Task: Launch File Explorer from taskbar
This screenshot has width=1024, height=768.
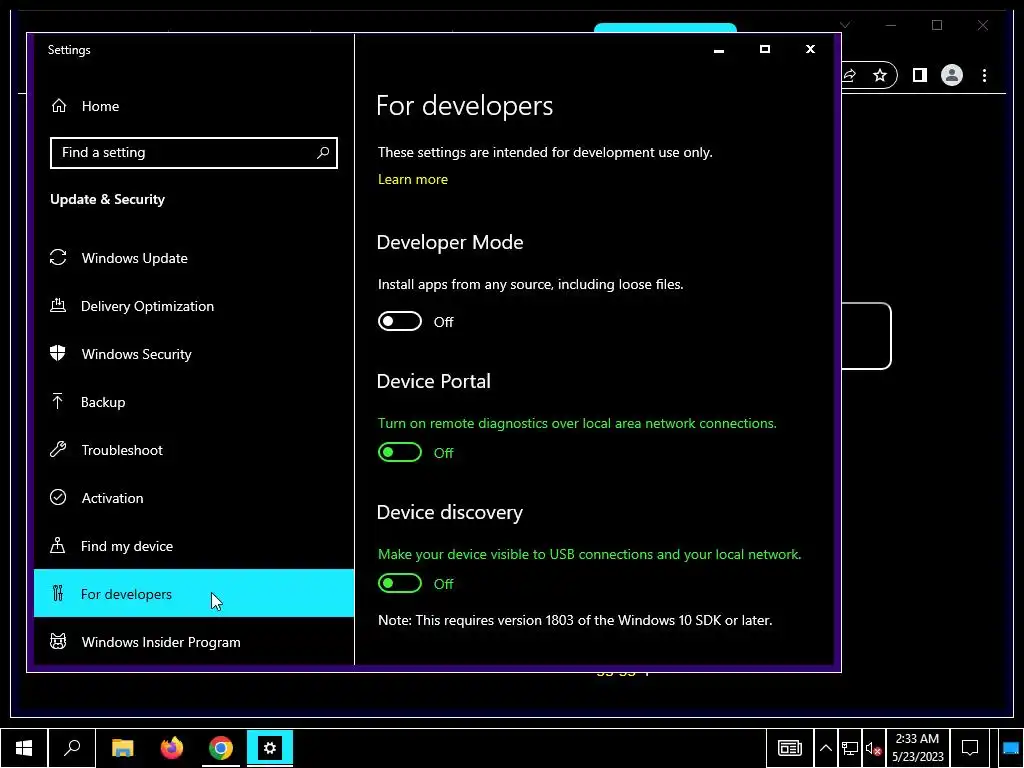Action: pyautogui.click(x=122, y=748)
